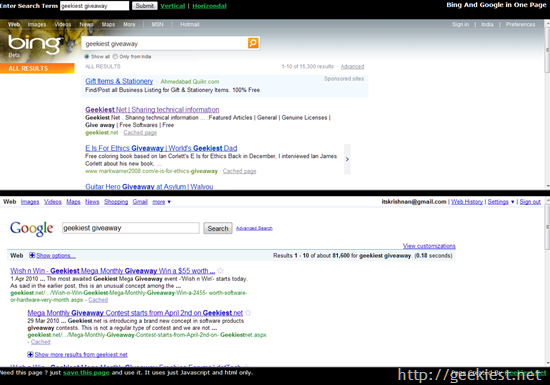Click save this page link in footer
This screenshot has height=385, width=550.
click(86, 372)
